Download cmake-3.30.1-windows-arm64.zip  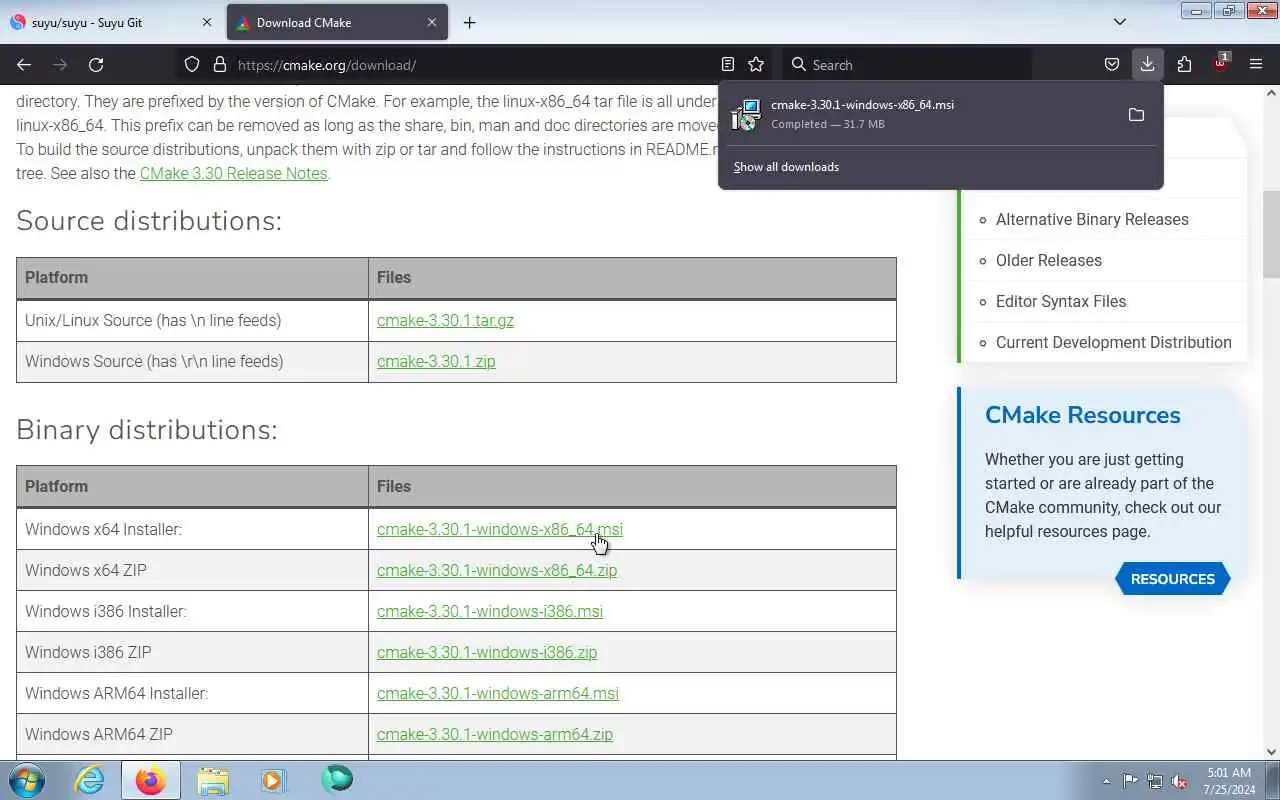tap(494, 734)
